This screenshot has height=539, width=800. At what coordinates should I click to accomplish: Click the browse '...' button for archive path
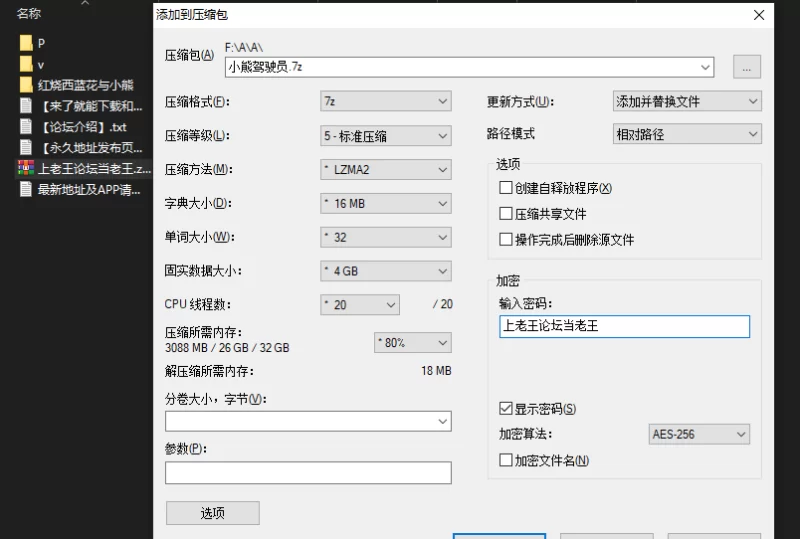coord(746,67)
